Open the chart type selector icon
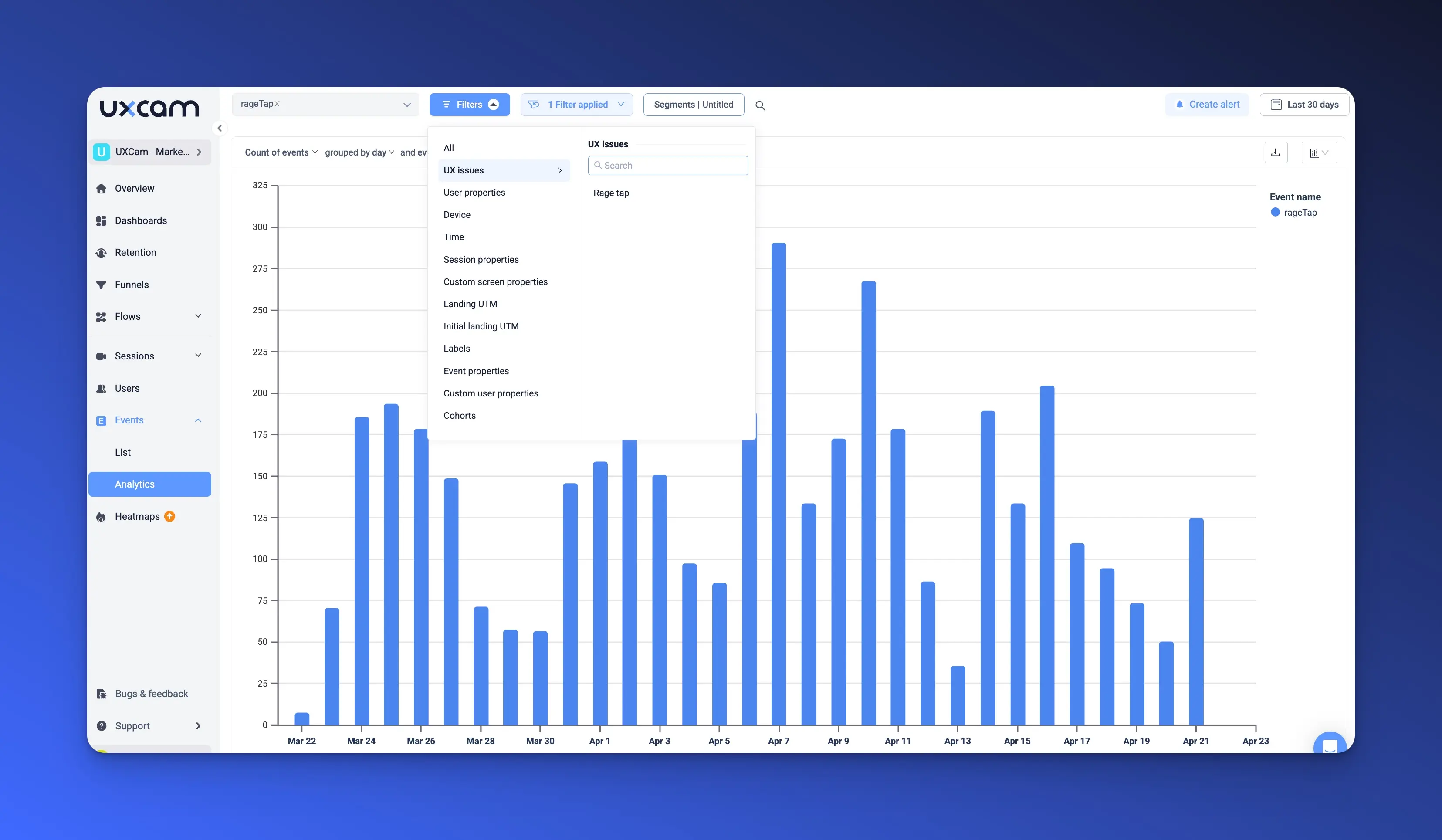Screen dimensions: 1442x840 [1318, 152]
